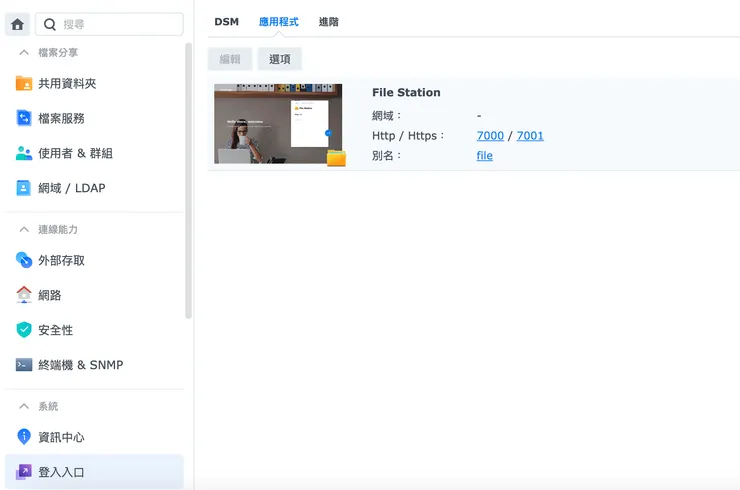
Task: Open the 檔案服務 icon
Action: click(x=24, y=118)
